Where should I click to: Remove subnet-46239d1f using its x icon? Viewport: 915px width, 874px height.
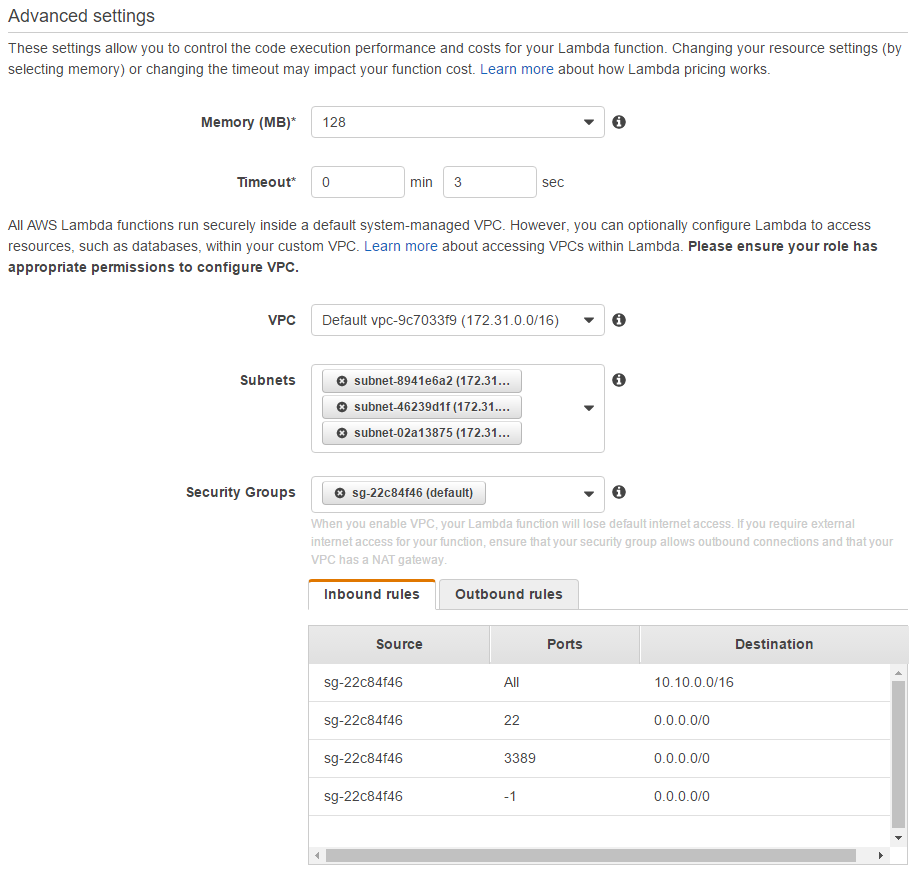tap(342, 407)
